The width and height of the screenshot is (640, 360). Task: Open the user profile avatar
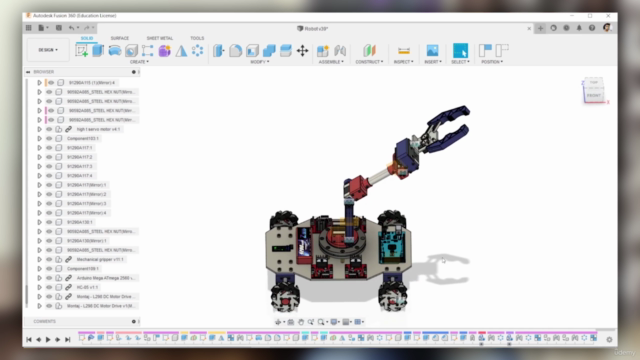point(607,28)
